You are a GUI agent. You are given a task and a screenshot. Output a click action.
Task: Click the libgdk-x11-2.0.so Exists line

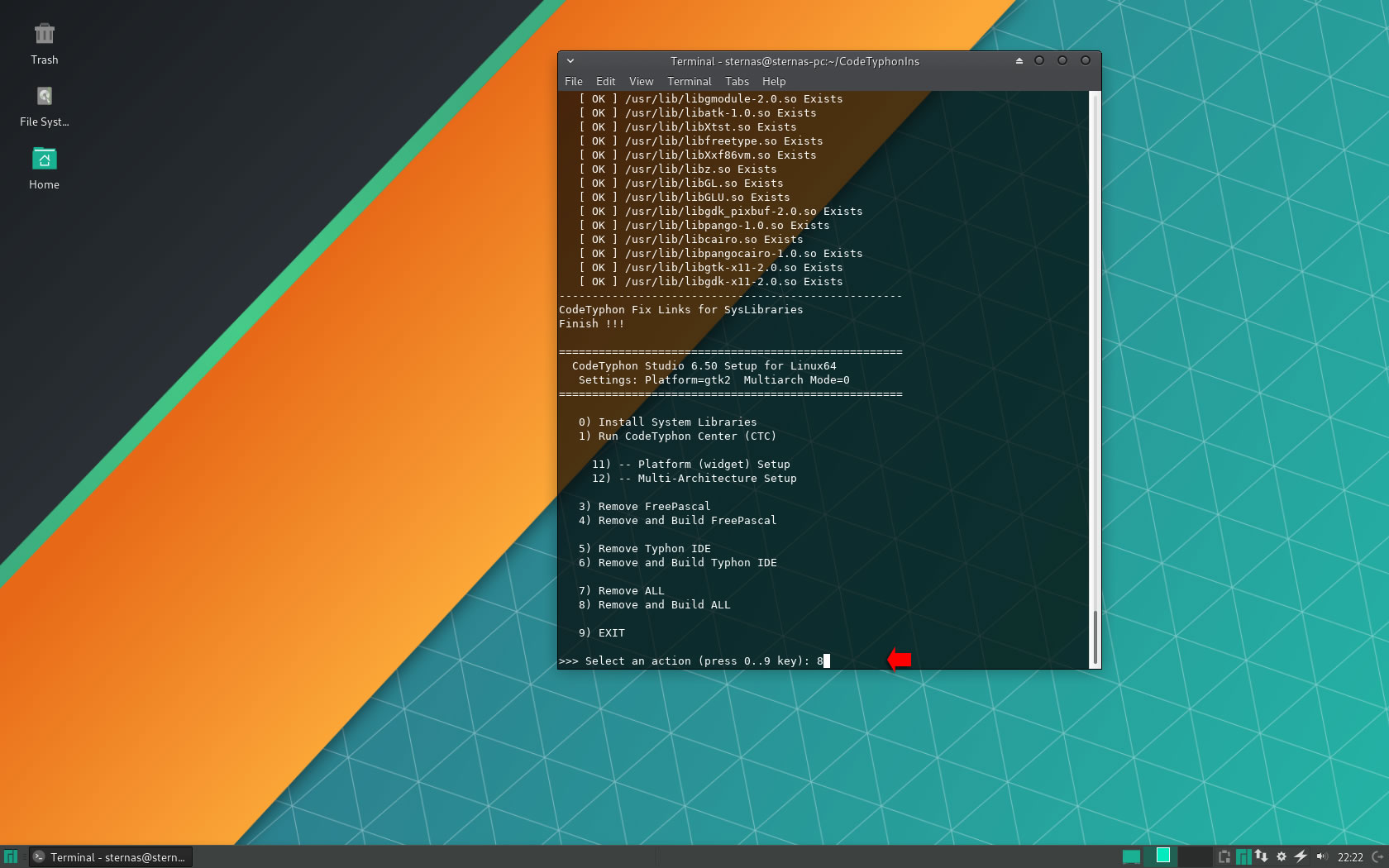[x=711, y=282]
